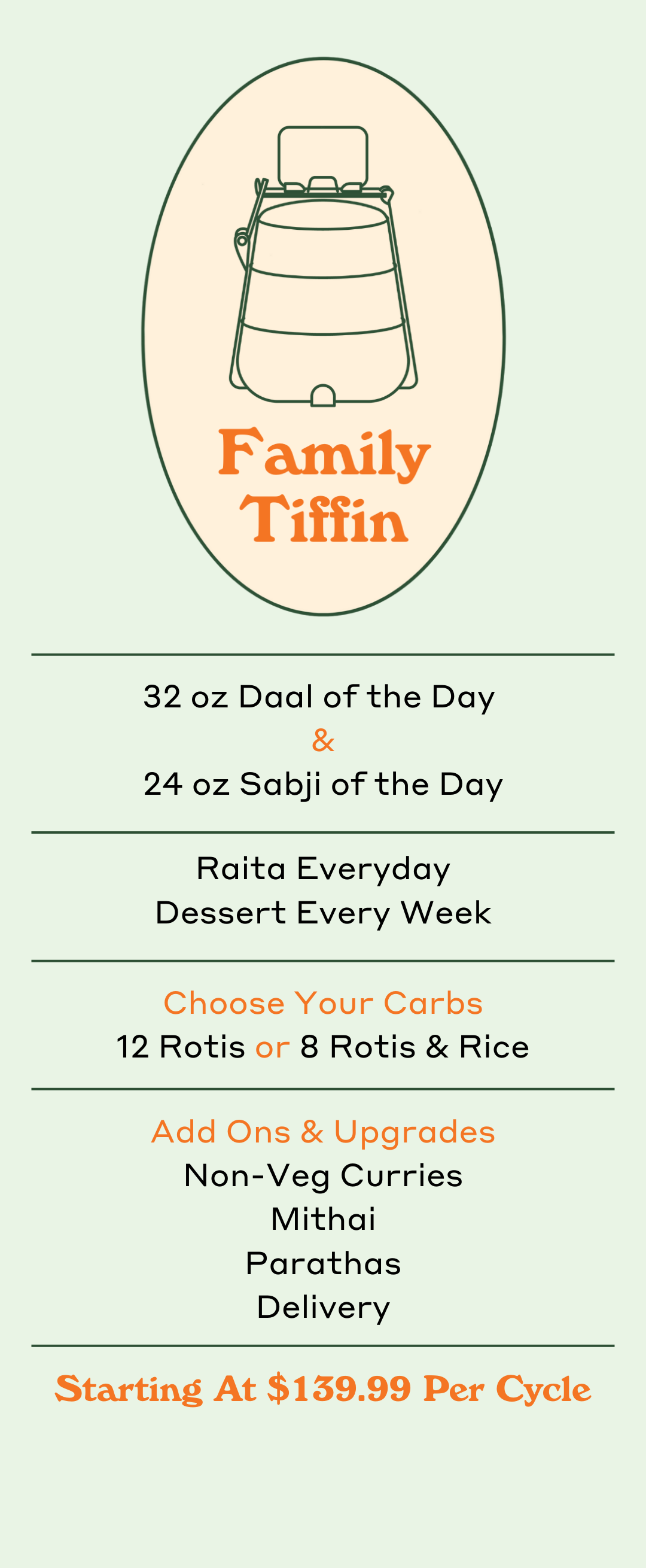Click the tiffin carrier's top handle
This screenshot has width=646, height=1568.
[323, 157]
